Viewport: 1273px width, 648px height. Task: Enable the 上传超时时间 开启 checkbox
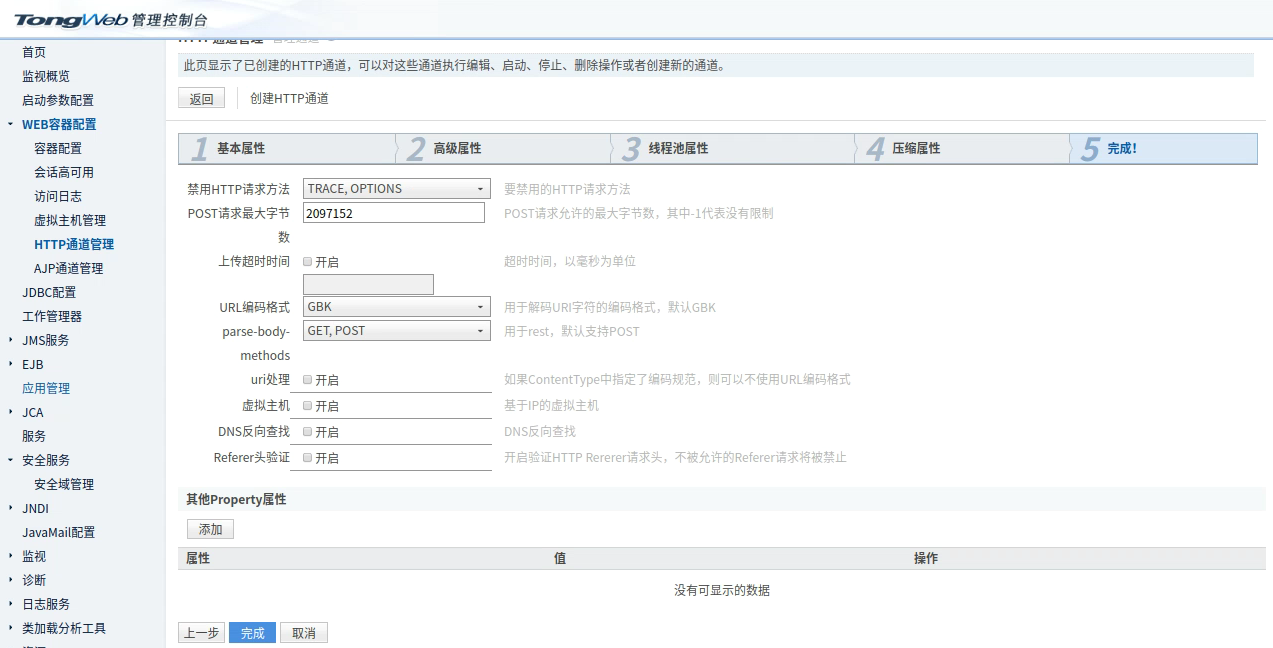(x=309, y=262)
